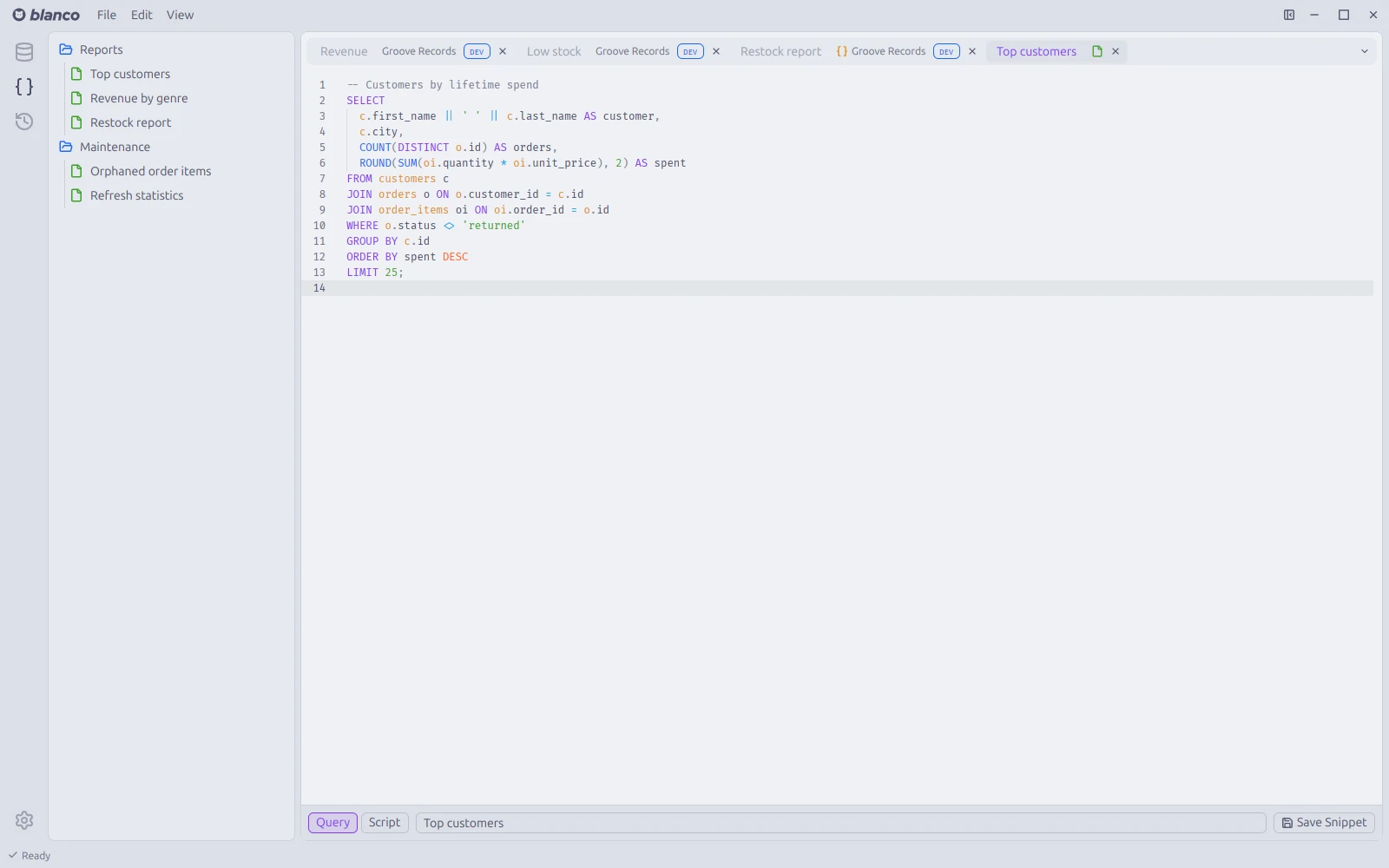Click the 'Customers by lifetime spend' comment line

pos(443,85)
